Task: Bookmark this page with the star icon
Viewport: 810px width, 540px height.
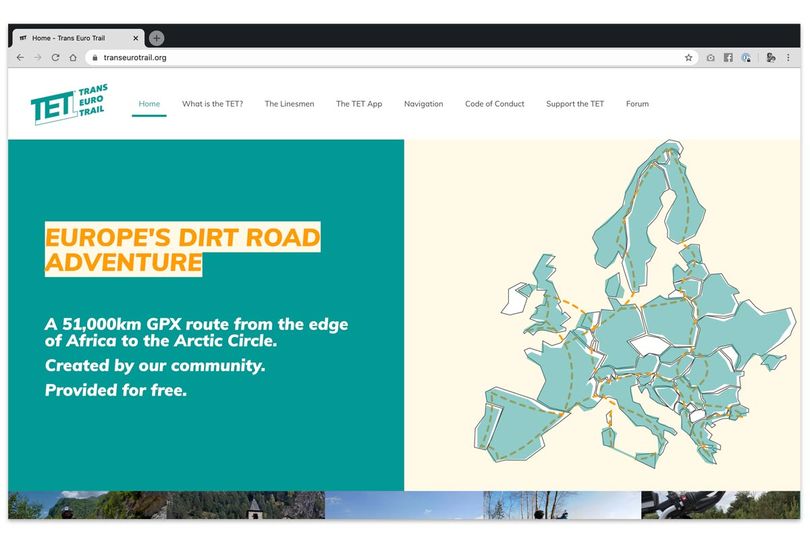Action: click(x=688, y=57)
